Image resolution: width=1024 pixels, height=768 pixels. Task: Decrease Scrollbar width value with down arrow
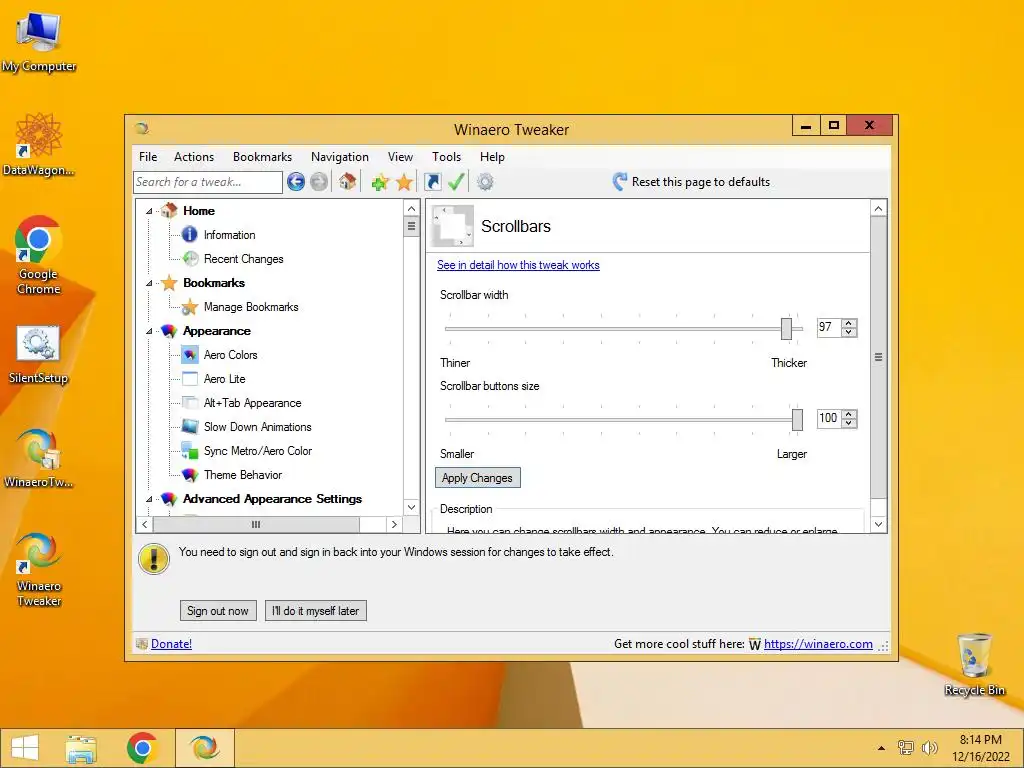click(x=849, y=332)
